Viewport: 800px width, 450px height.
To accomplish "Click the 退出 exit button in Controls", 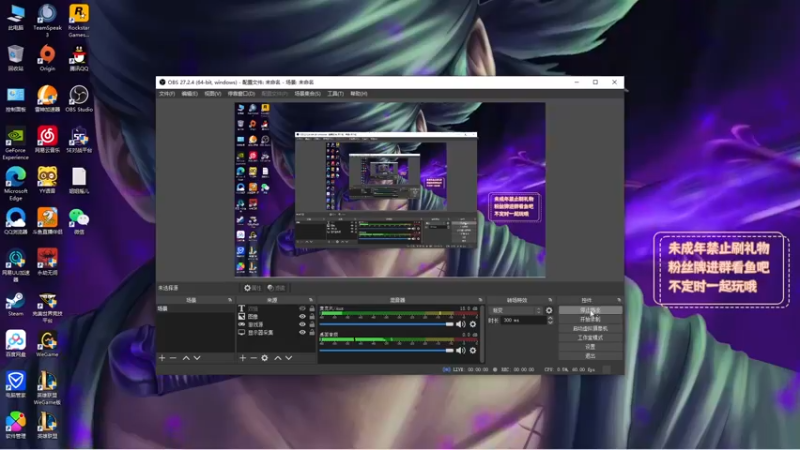I will pyautogui.click(x=590, y=356).
